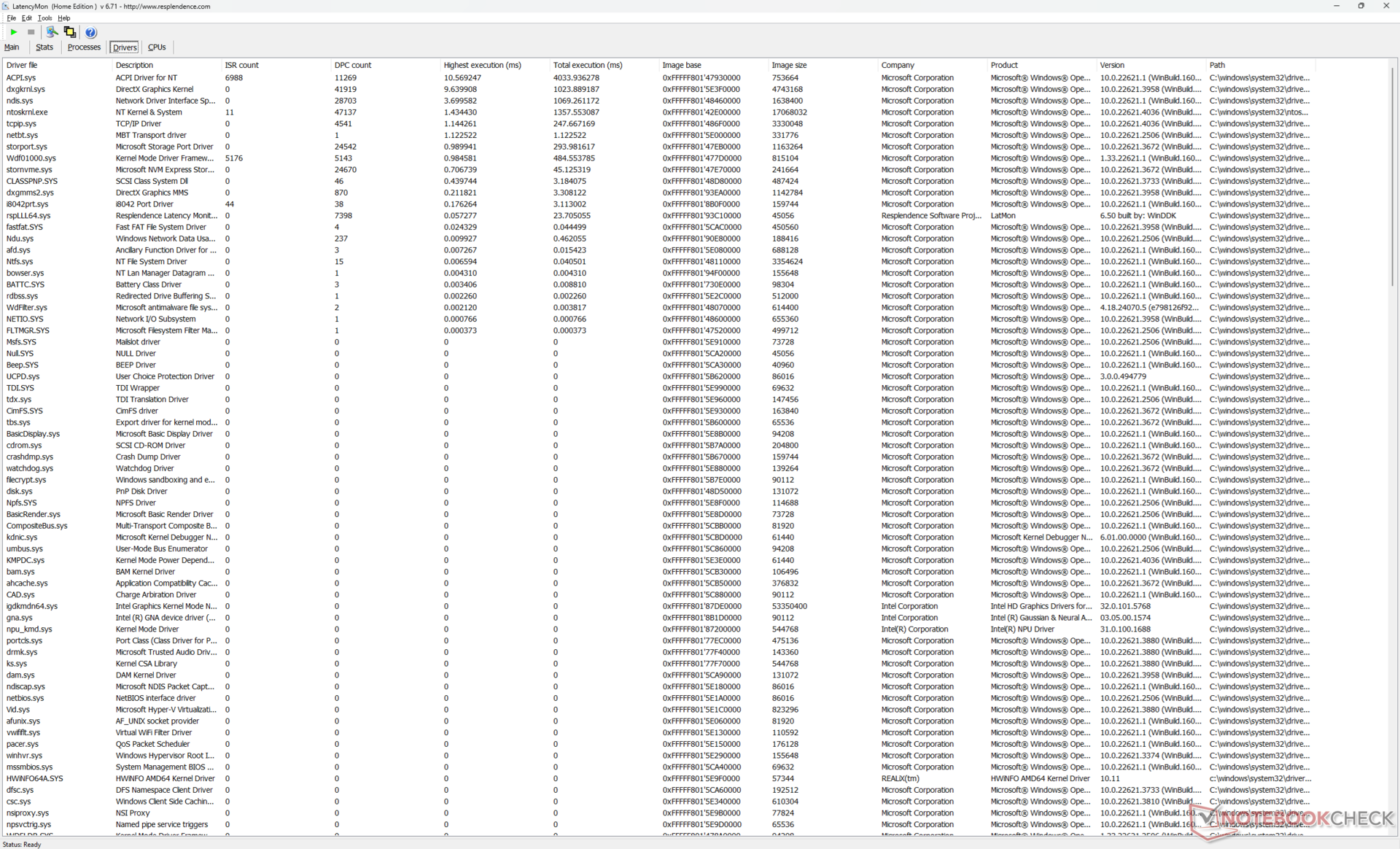1400x849 pixels.
Task: Sort by the Product column header
Action: click(x=1042, y=65)
